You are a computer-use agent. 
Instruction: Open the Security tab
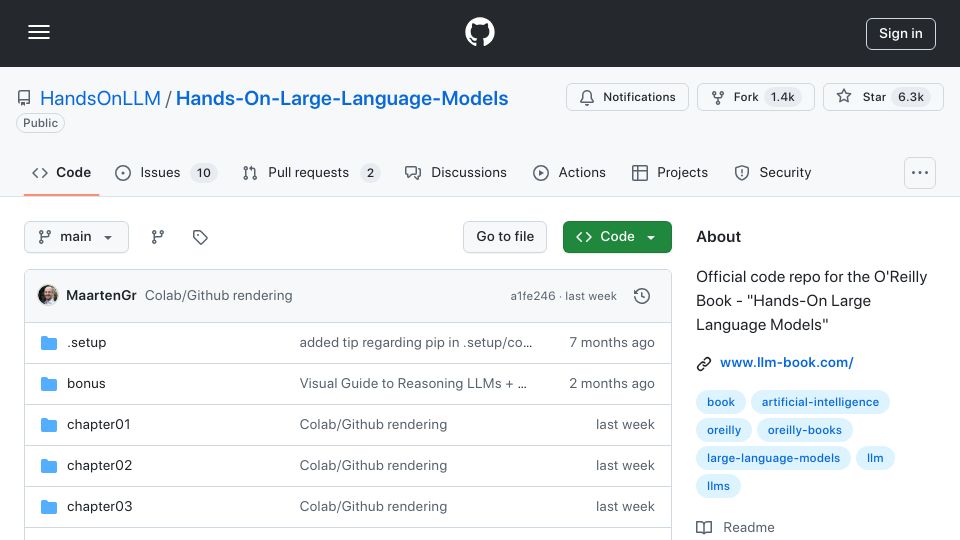(773, 173)
